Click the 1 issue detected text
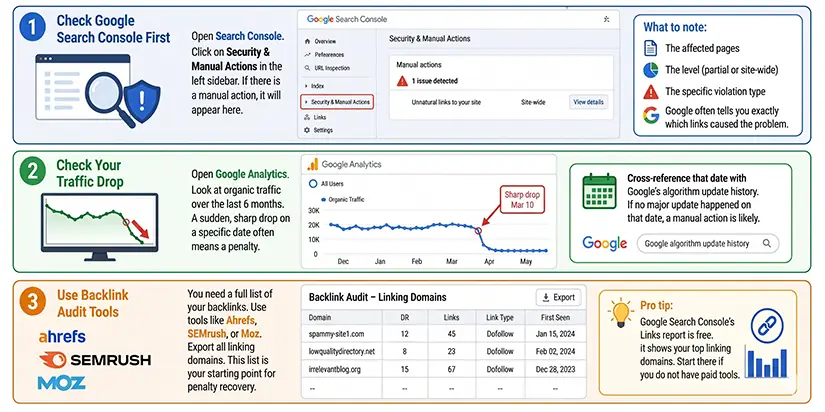The image size is (825, 412). (435, 81)
